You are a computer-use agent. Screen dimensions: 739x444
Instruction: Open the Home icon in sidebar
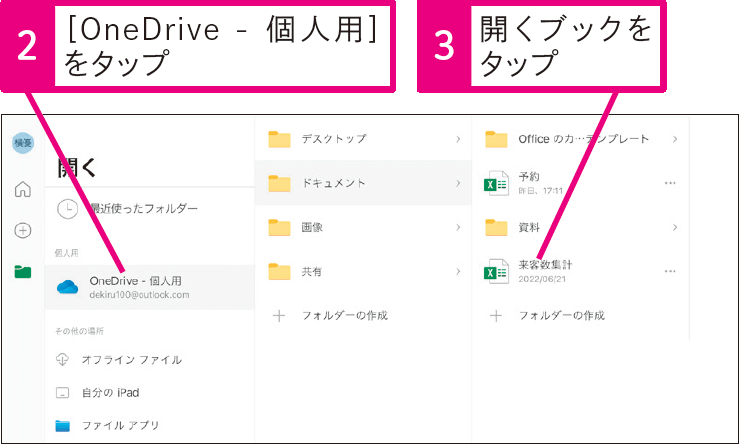(23, 189)
